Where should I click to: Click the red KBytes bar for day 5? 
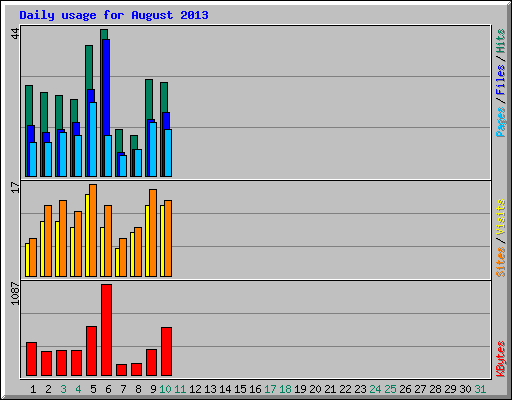(91, 351)
